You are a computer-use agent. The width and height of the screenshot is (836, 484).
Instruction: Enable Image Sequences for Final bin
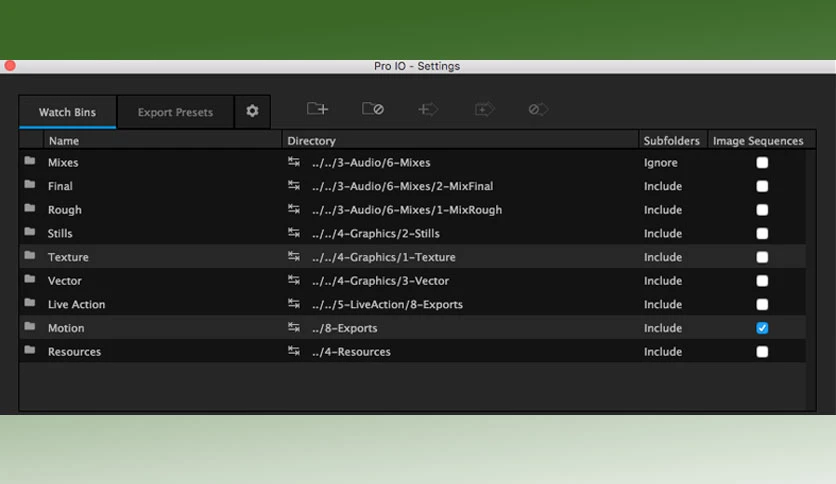pyautogui.click(x=762, y=186)
